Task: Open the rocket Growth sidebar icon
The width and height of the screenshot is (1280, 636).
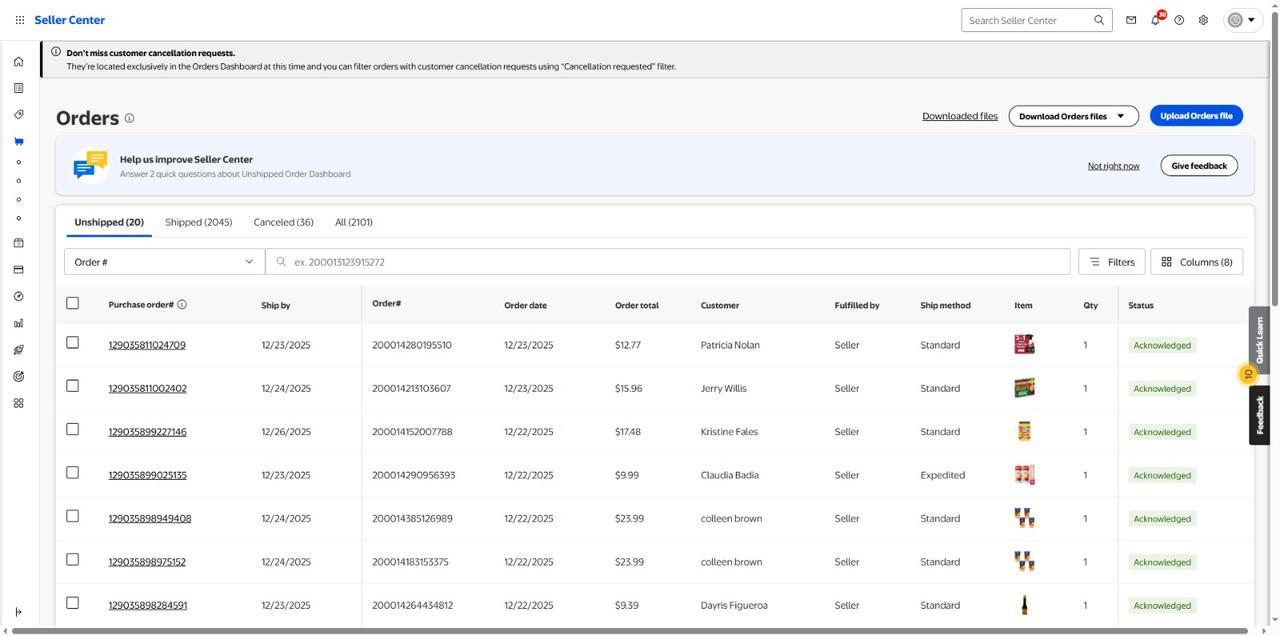Action: (18, 350)
